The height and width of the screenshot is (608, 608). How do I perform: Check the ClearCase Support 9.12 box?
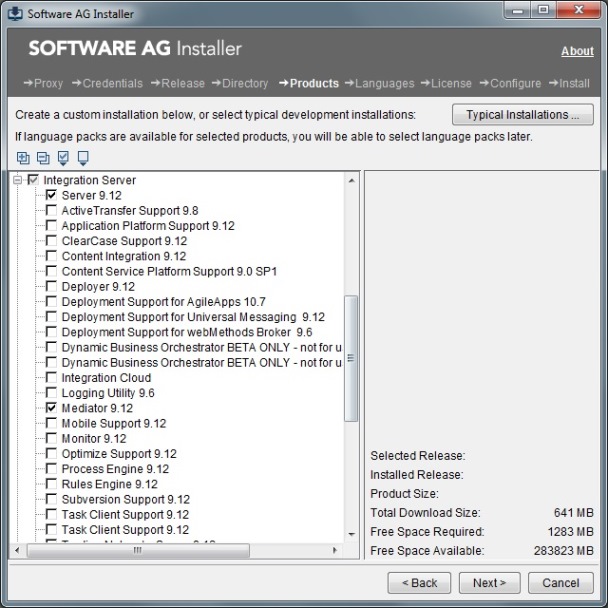[x=51, y=240]
